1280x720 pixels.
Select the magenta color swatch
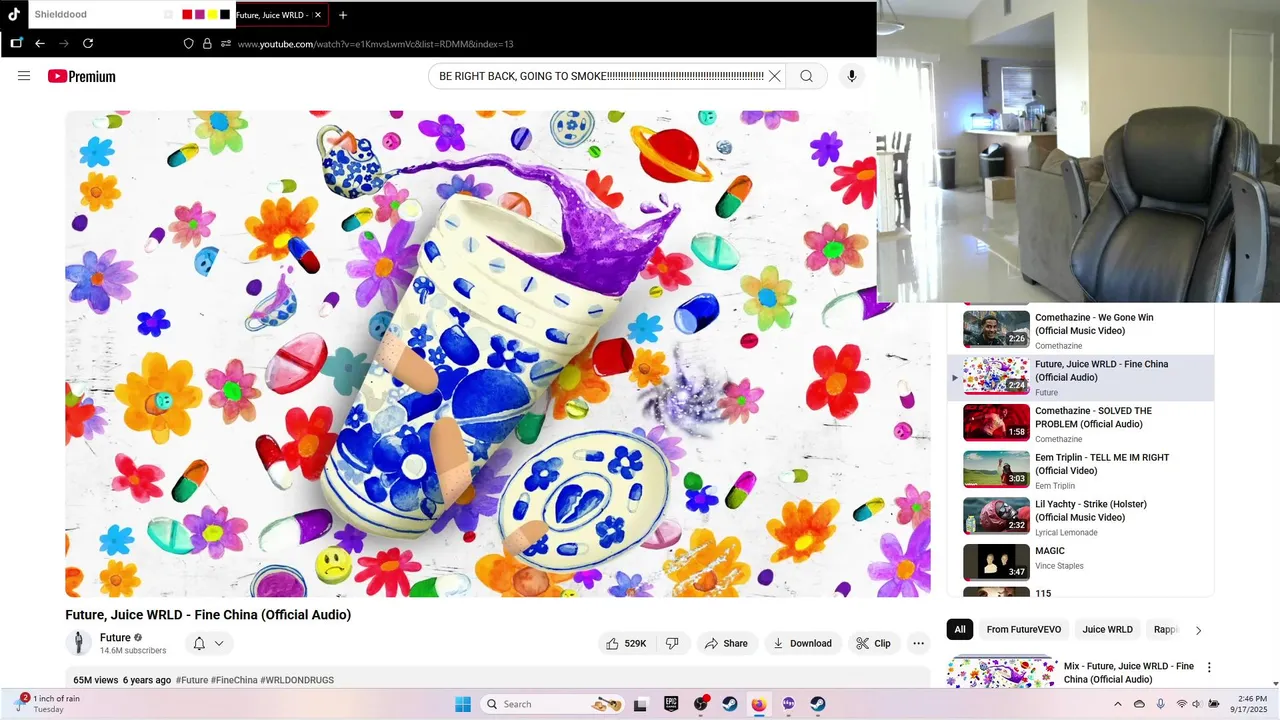click(200, 15)
